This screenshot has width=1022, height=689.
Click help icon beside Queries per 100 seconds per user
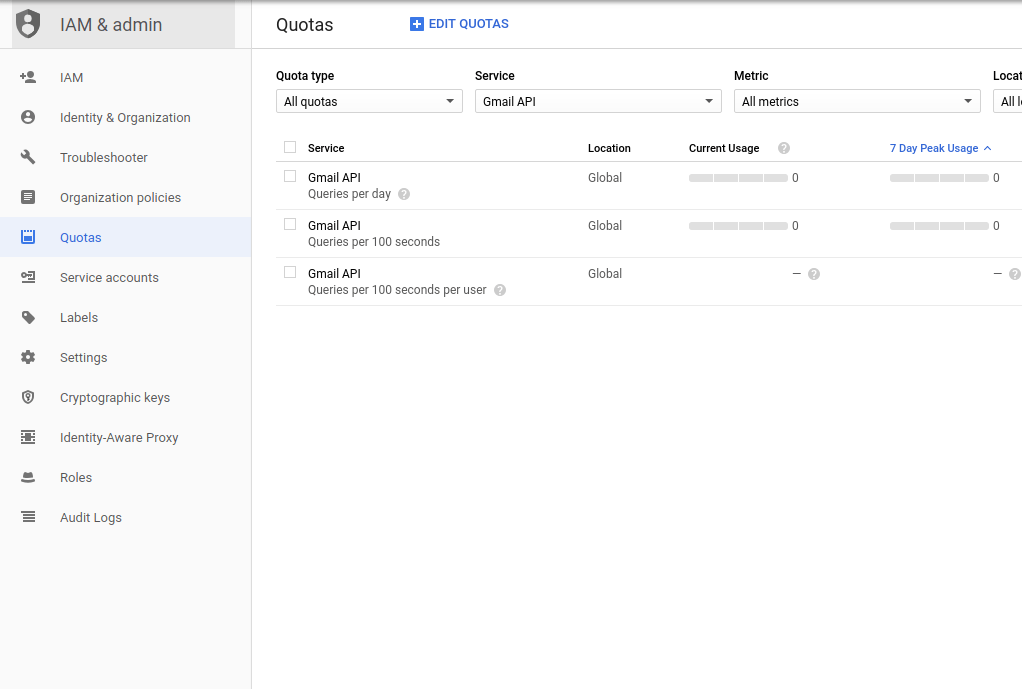(500, 290)
